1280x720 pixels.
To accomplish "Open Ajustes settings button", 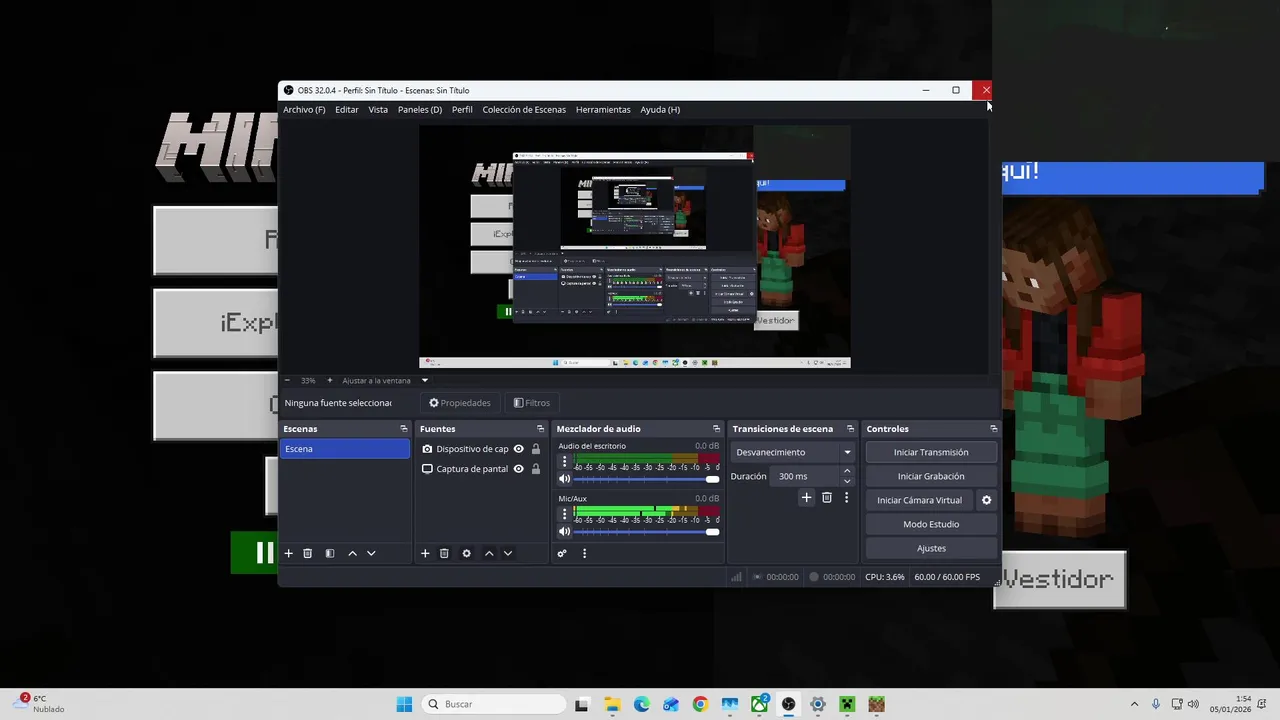I will (x=931, y=548).
